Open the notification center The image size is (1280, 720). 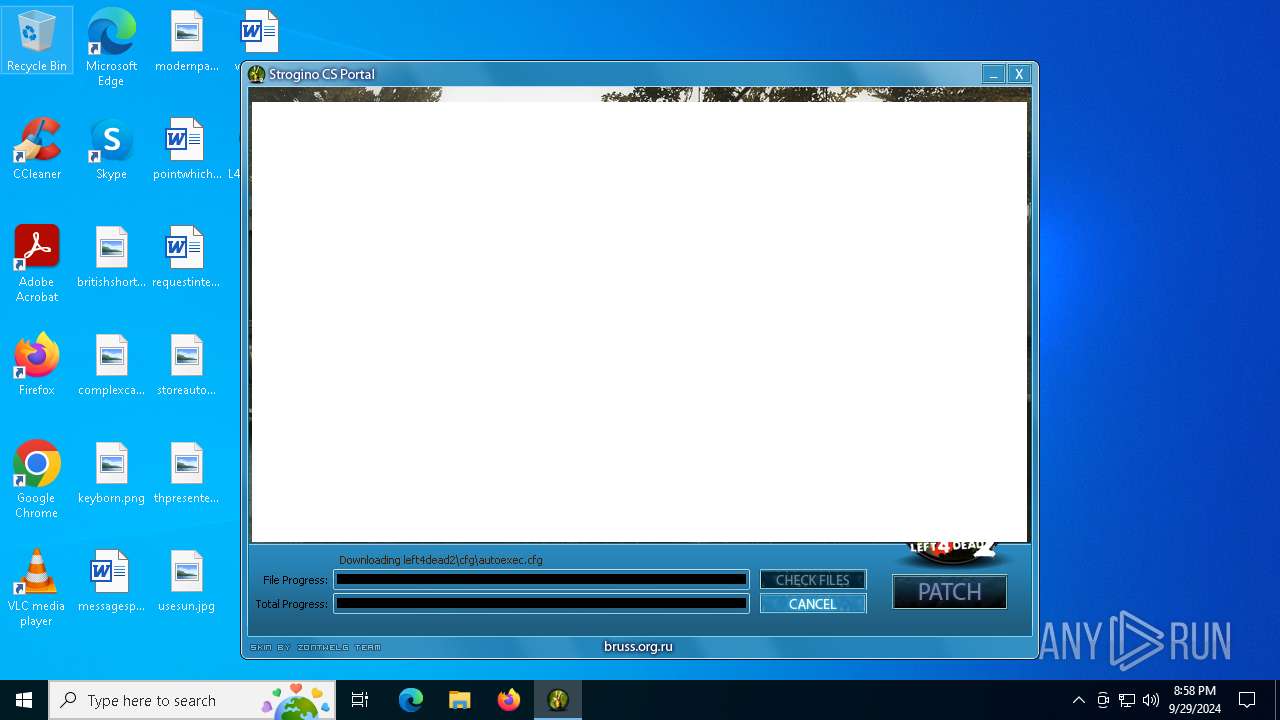(1247, 700)
